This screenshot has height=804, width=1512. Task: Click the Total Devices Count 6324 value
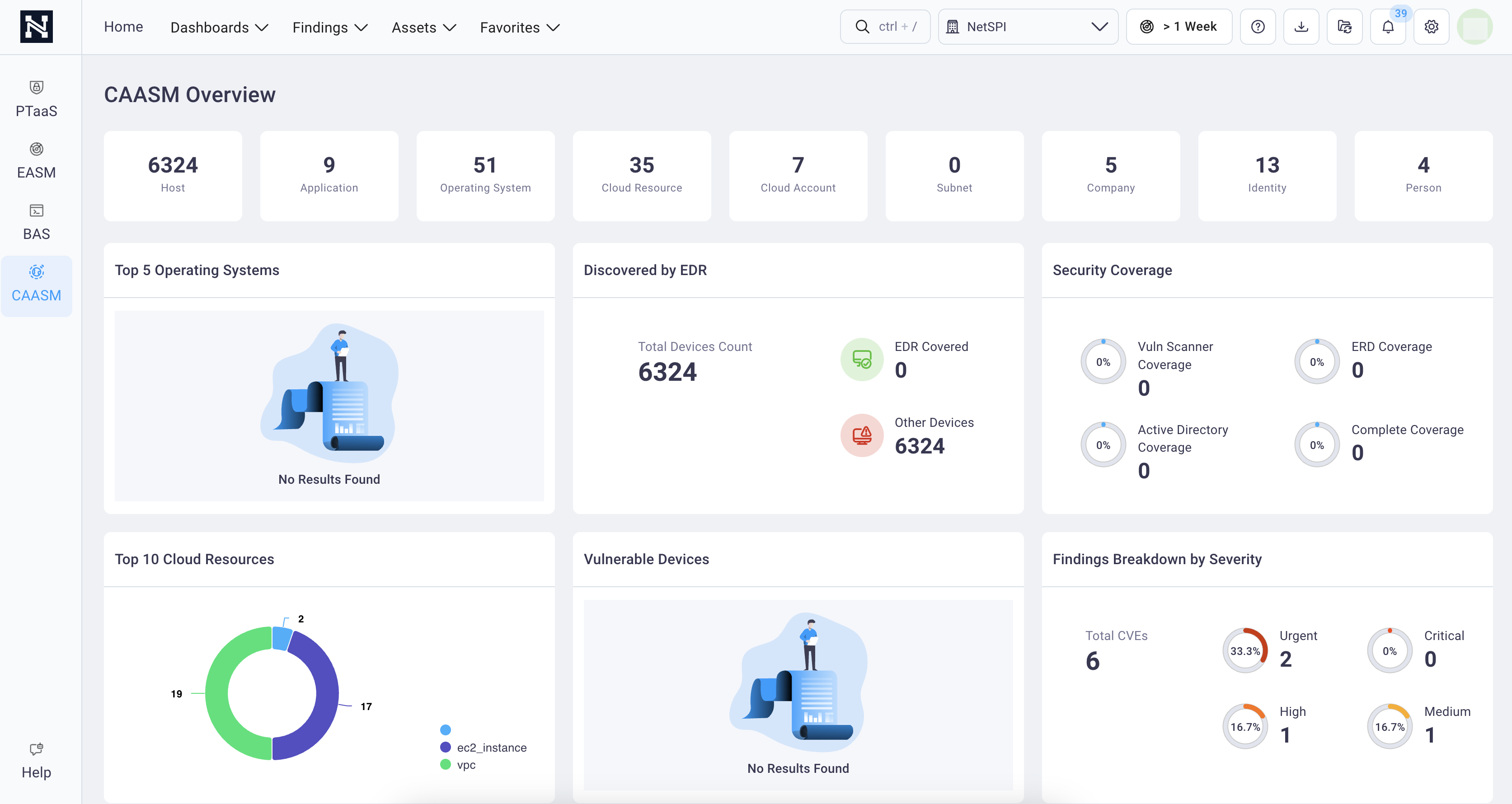(667, 371)
